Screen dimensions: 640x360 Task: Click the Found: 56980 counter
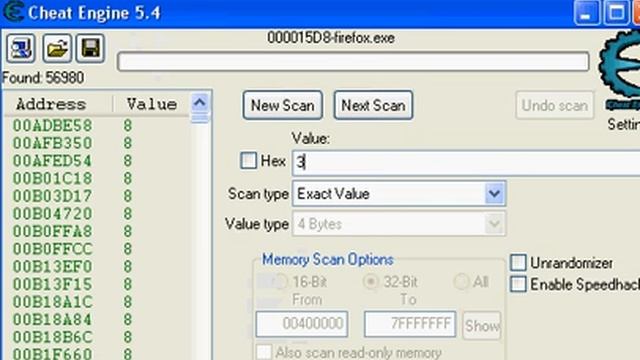(x=43, y=78)
